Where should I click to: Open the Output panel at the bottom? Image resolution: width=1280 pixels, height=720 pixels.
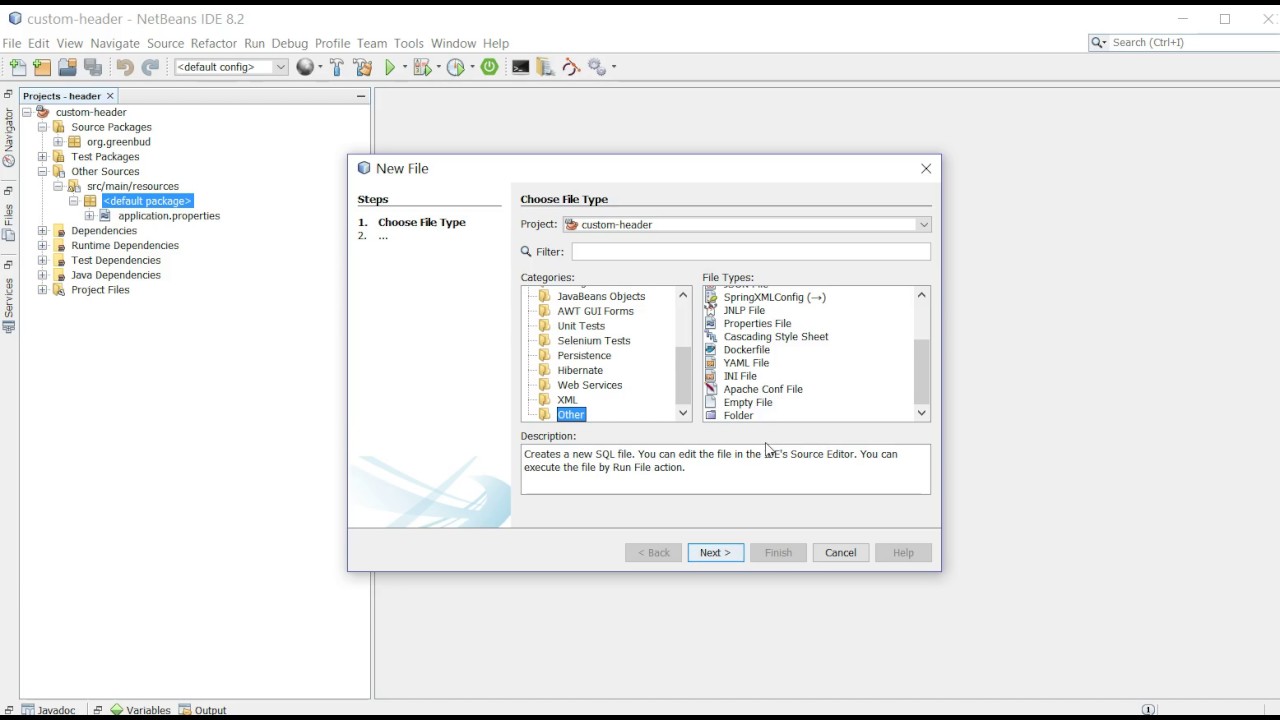[x=203, y=710]
